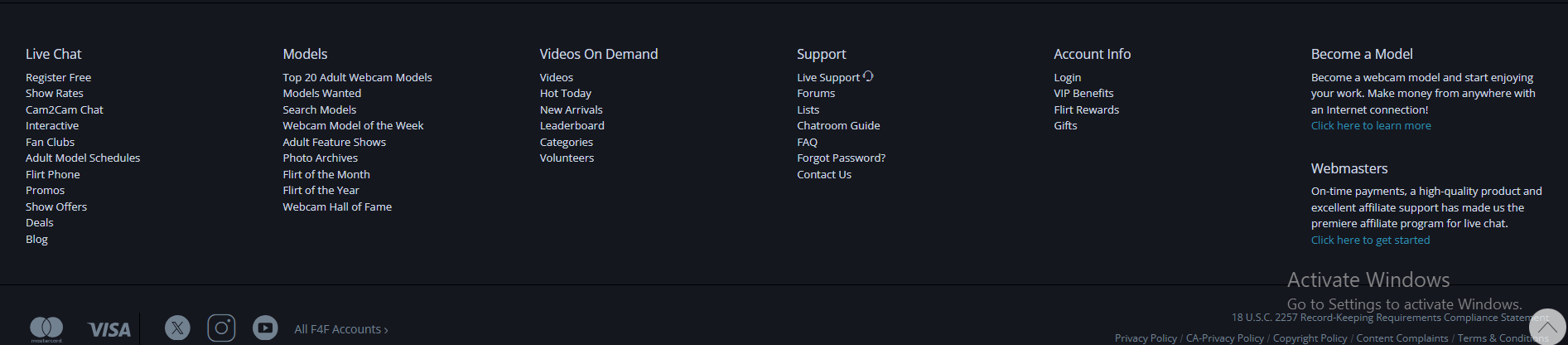Click the Visa payment logo

click(109, 330)
